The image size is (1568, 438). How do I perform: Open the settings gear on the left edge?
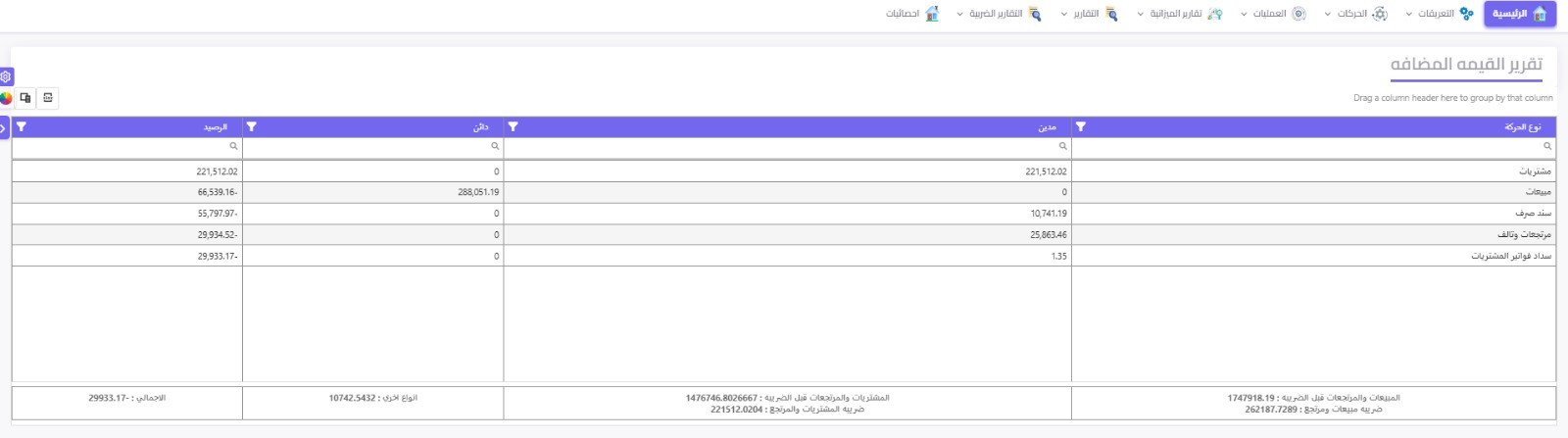click(6, 76)
